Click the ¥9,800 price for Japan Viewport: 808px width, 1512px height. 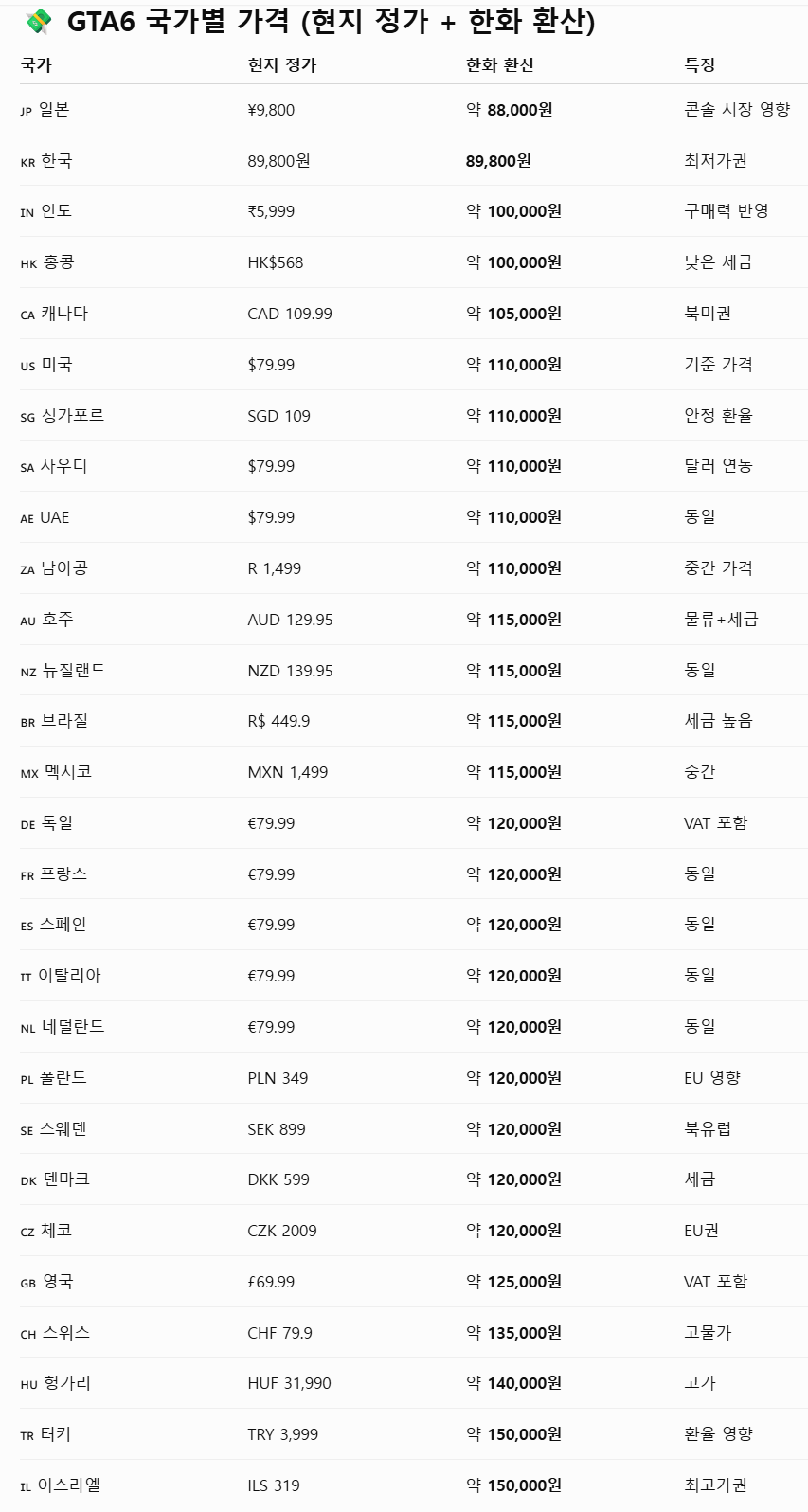(271, 110)
